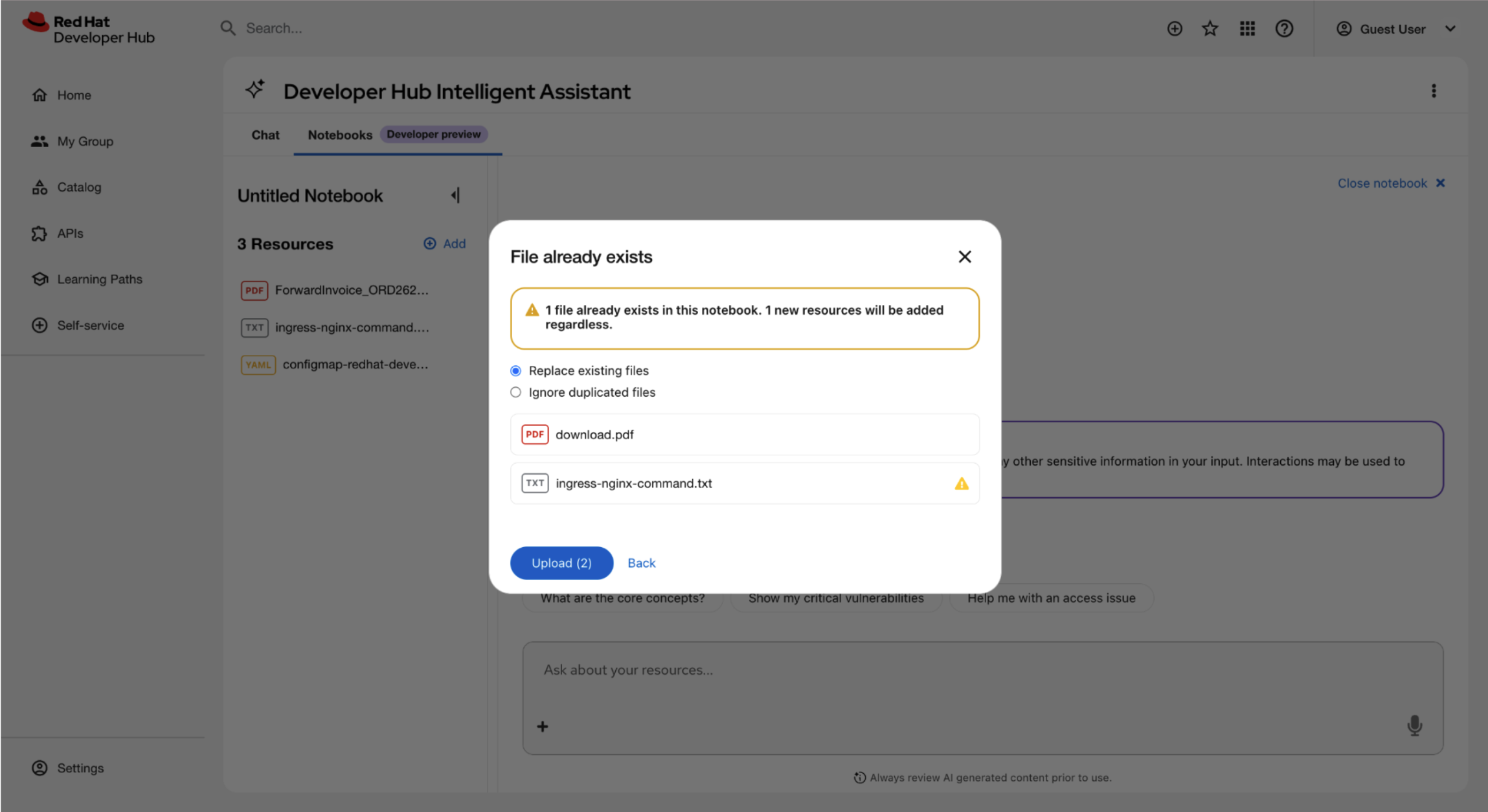Open APIs in the sidebar
Viewport: 1488px width, 812px height.
click(x=58, y=233)
